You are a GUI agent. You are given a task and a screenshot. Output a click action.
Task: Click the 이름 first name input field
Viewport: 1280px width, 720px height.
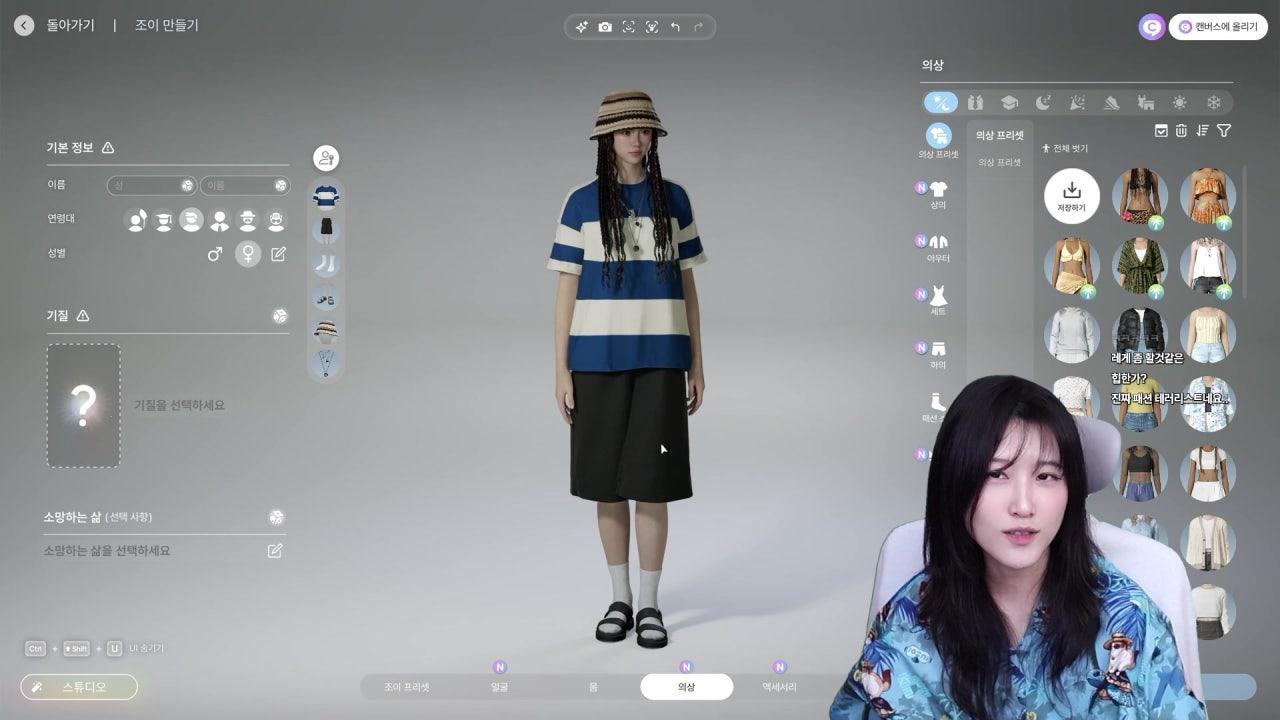pyautogui.click(x=245, y=185)
